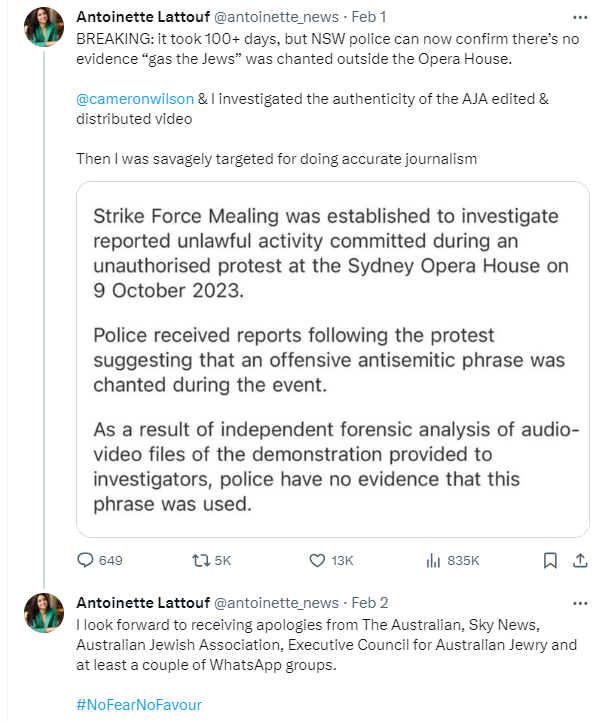Open the Strike Force Mealing statement image
This screenshot has width=596, height=721.
coord(332,359)
